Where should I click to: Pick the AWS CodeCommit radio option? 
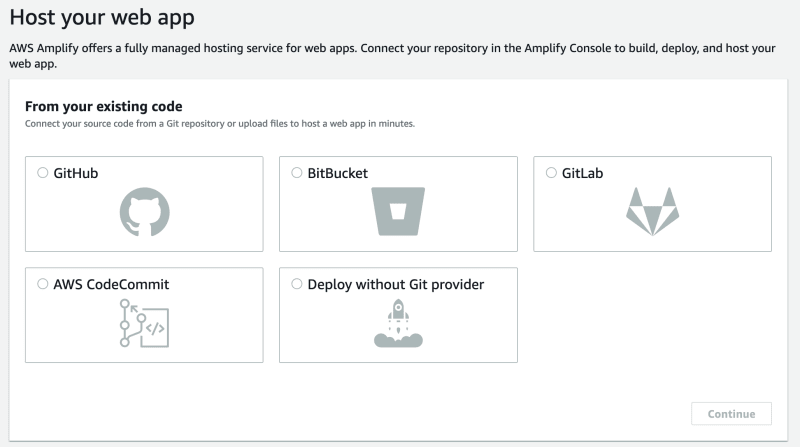[x=42, y=284]
